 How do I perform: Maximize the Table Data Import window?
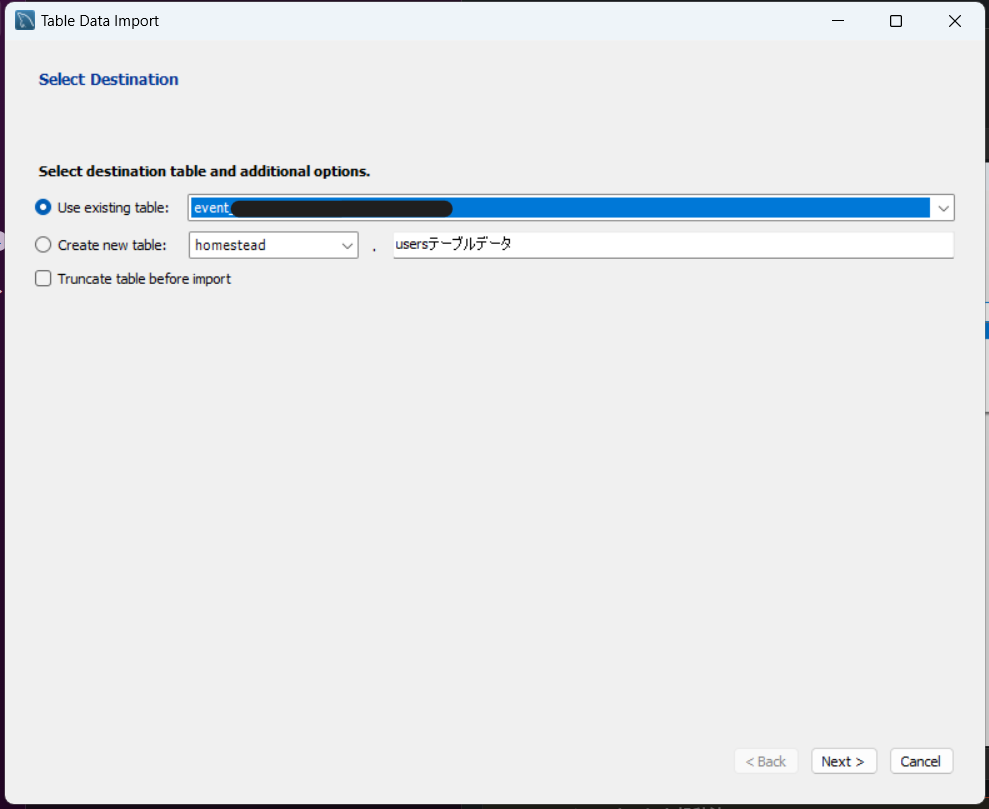pyautogui.click(x=896, y=21)
